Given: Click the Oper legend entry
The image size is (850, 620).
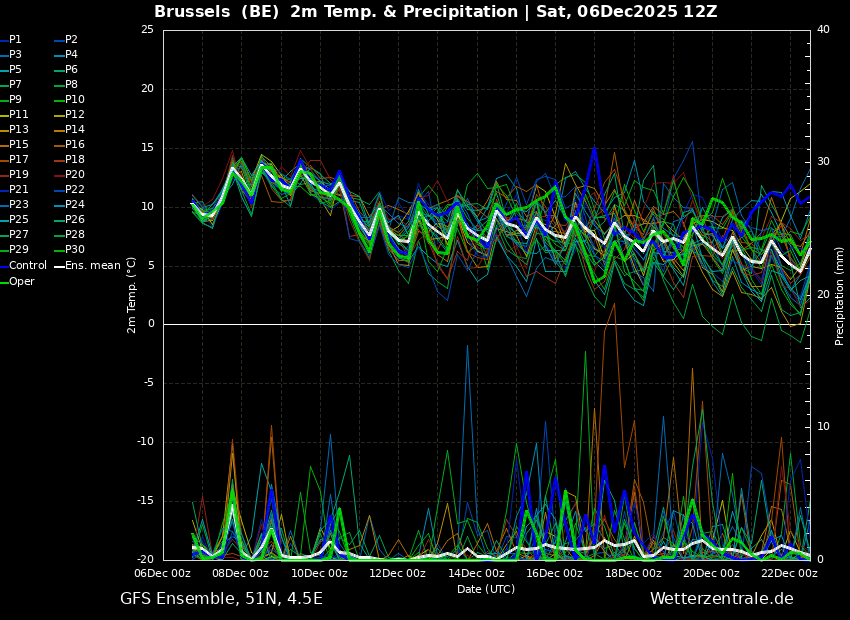Looking at the screenshot, I should (x=22, y=282).
